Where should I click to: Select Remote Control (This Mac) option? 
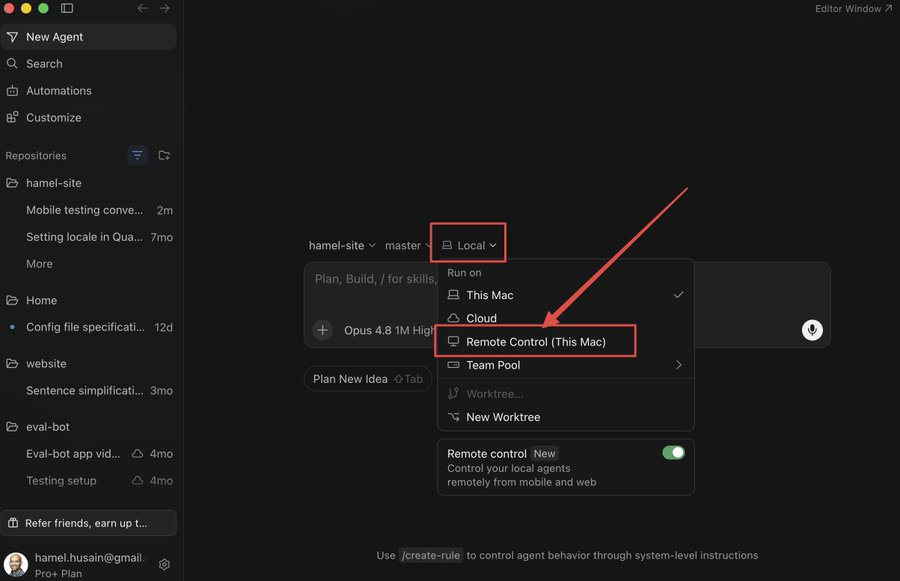[x=535, y=342]
